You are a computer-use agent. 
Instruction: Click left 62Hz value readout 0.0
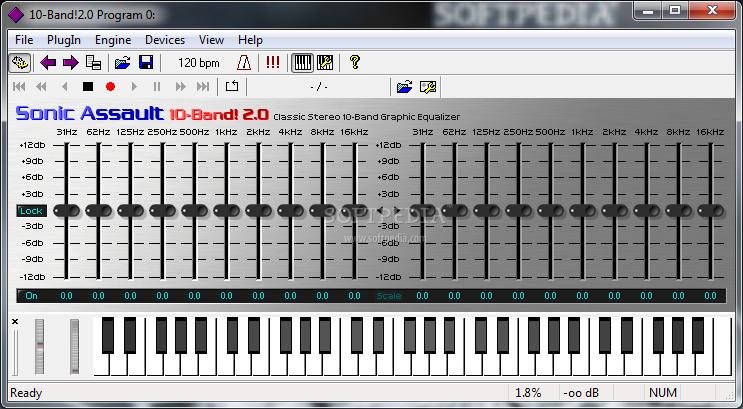click(98, 296)
